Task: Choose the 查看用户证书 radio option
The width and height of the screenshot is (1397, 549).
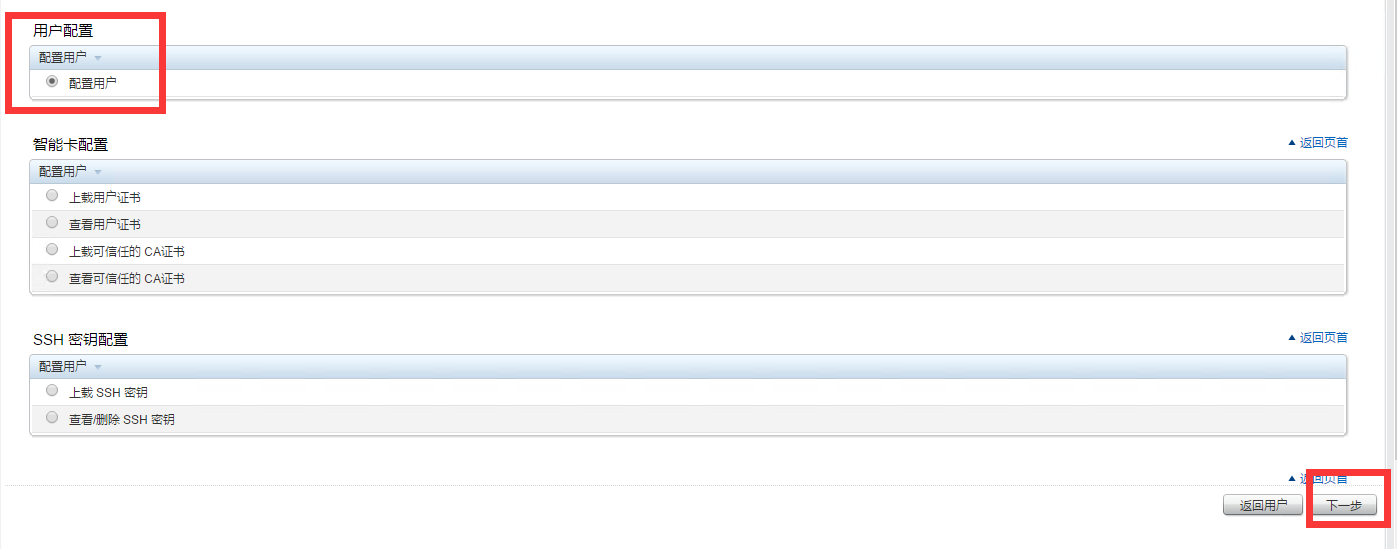Action: (x=52, y=223)
